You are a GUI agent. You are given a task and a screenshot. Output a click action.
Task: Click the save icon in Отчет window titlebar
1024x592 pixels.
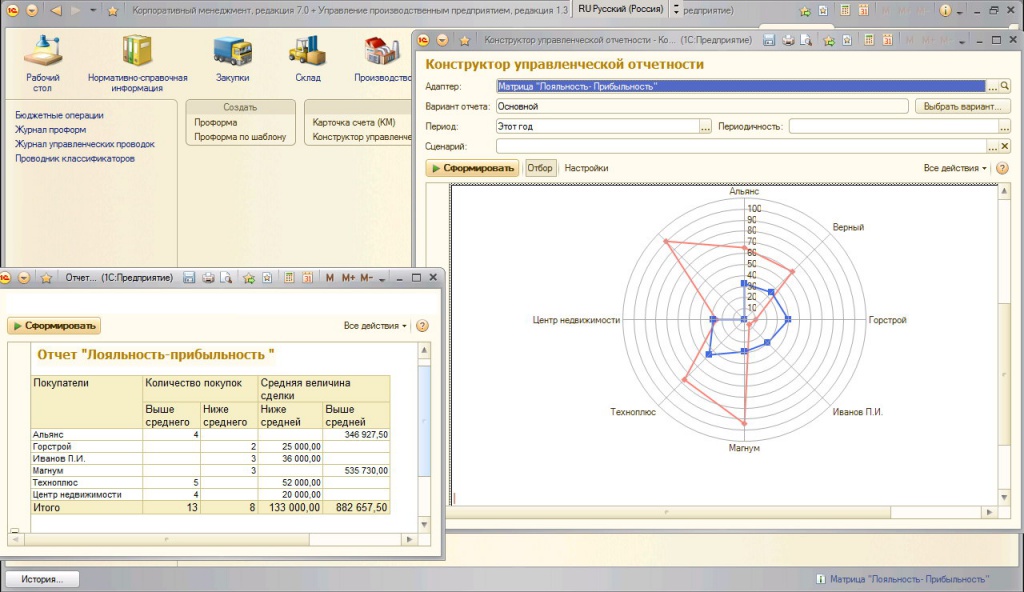click(x=189, y=278)
